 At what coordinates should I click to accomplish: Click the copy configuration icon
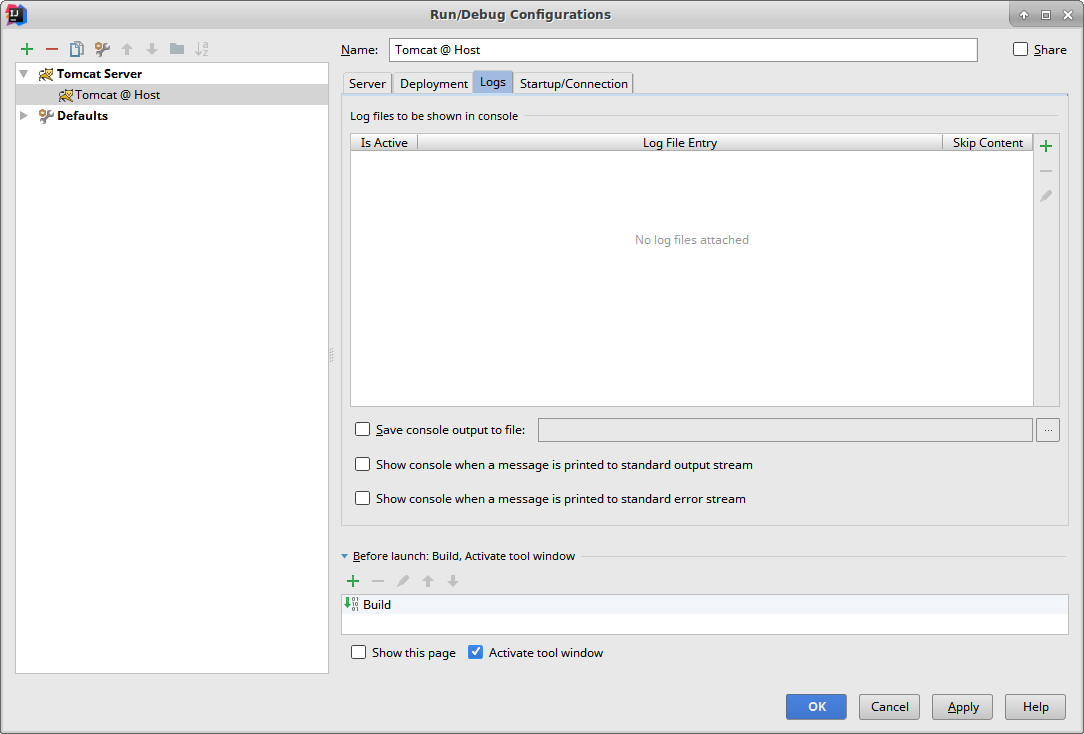[77, 49]
